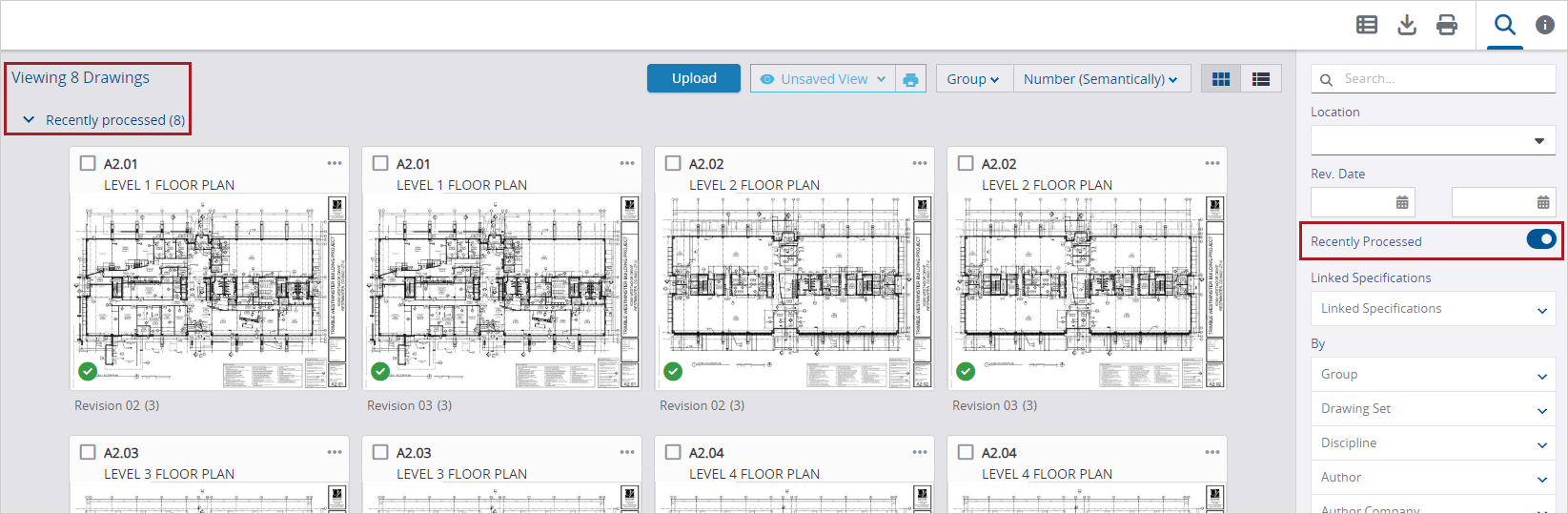Open A2.01 Revision 02 floor plan thumbnail

click(x=209, y=292)
